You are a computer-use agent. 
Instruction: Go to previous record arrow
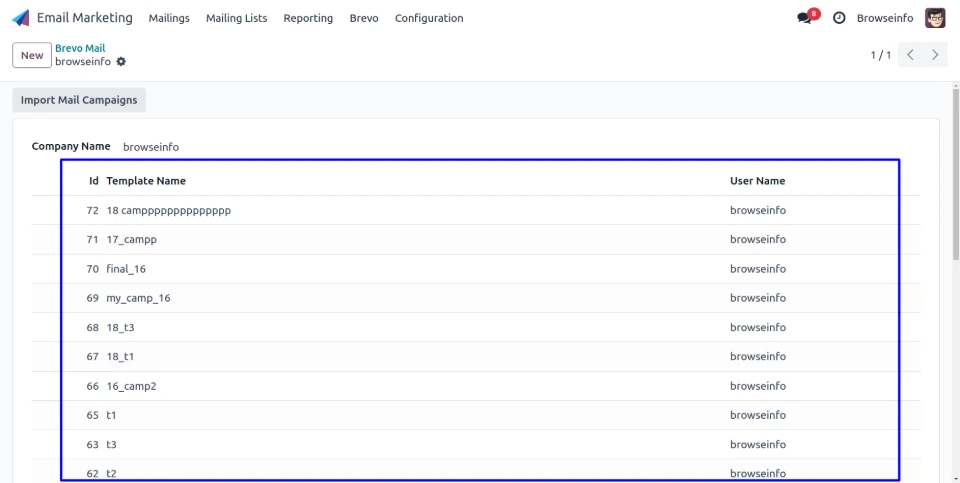click(x=909, y=55)
